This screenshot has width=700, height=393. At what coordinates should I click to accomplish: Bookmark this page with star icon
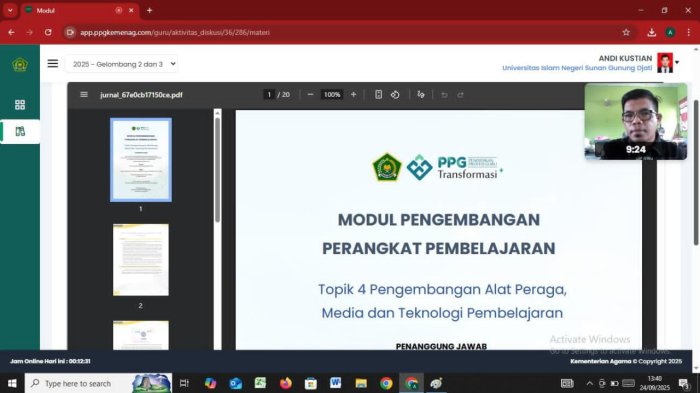(x=626, y=32)
